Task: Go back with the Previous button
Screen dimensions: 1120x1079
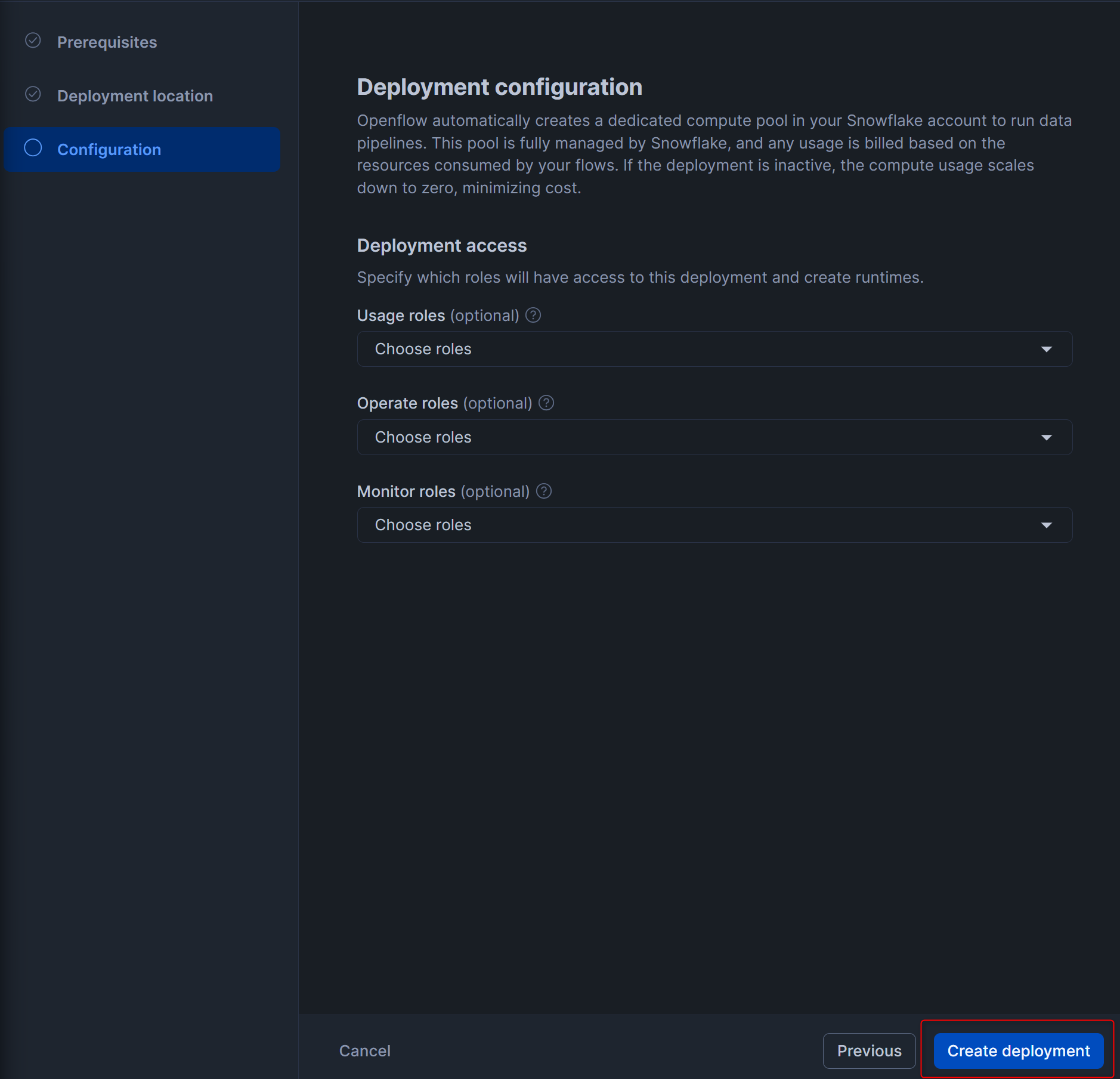Action: 869,1051
